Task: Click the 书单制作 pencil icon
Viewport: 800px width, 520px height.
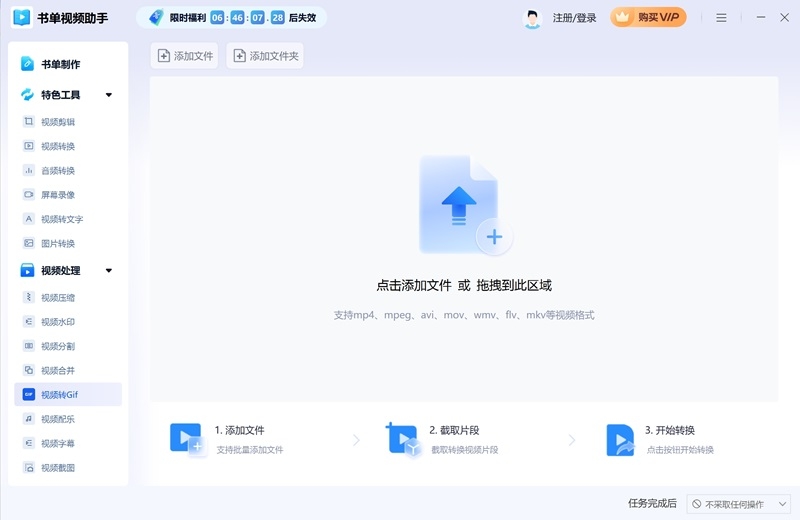Action: coord(27,64)
